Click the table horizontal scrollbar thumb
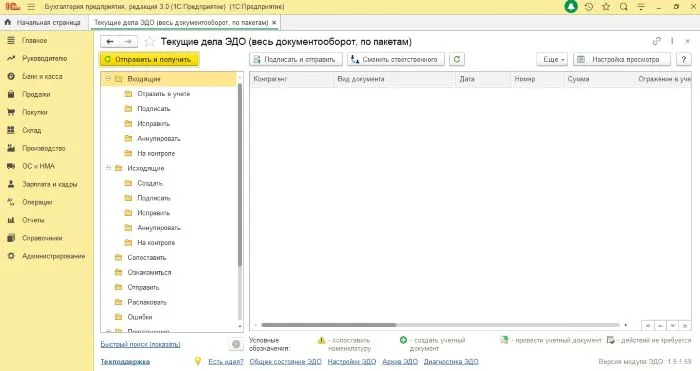Viewport: 700px width, 371px height. tap(329, 325)
